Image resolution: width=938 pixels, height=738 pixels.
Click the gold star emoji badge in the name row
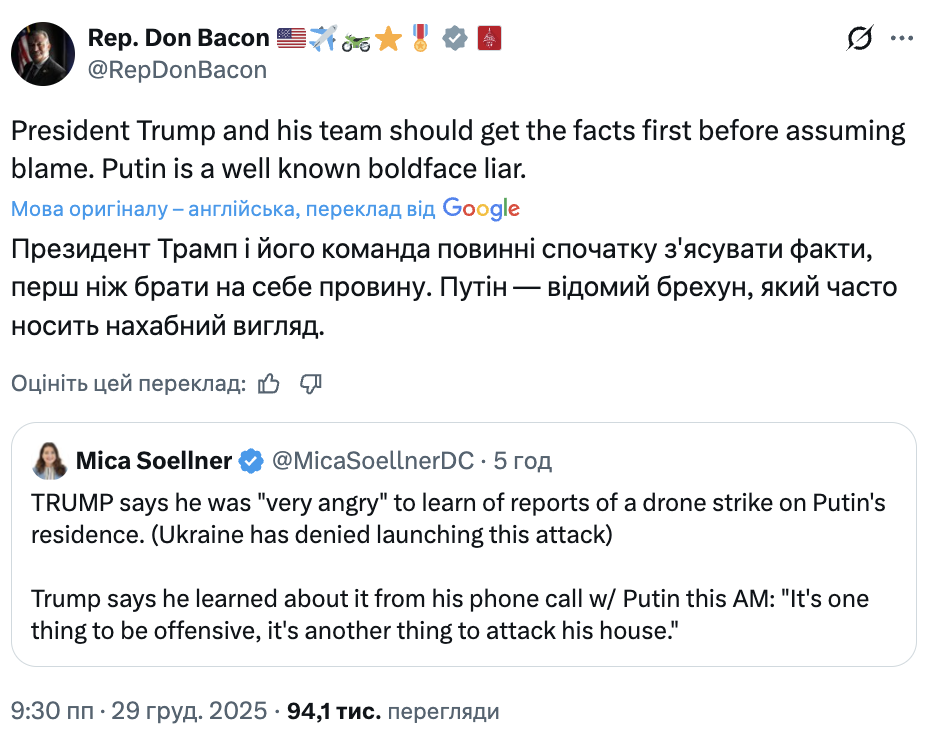pyautogui.click(x=390, y=37)
